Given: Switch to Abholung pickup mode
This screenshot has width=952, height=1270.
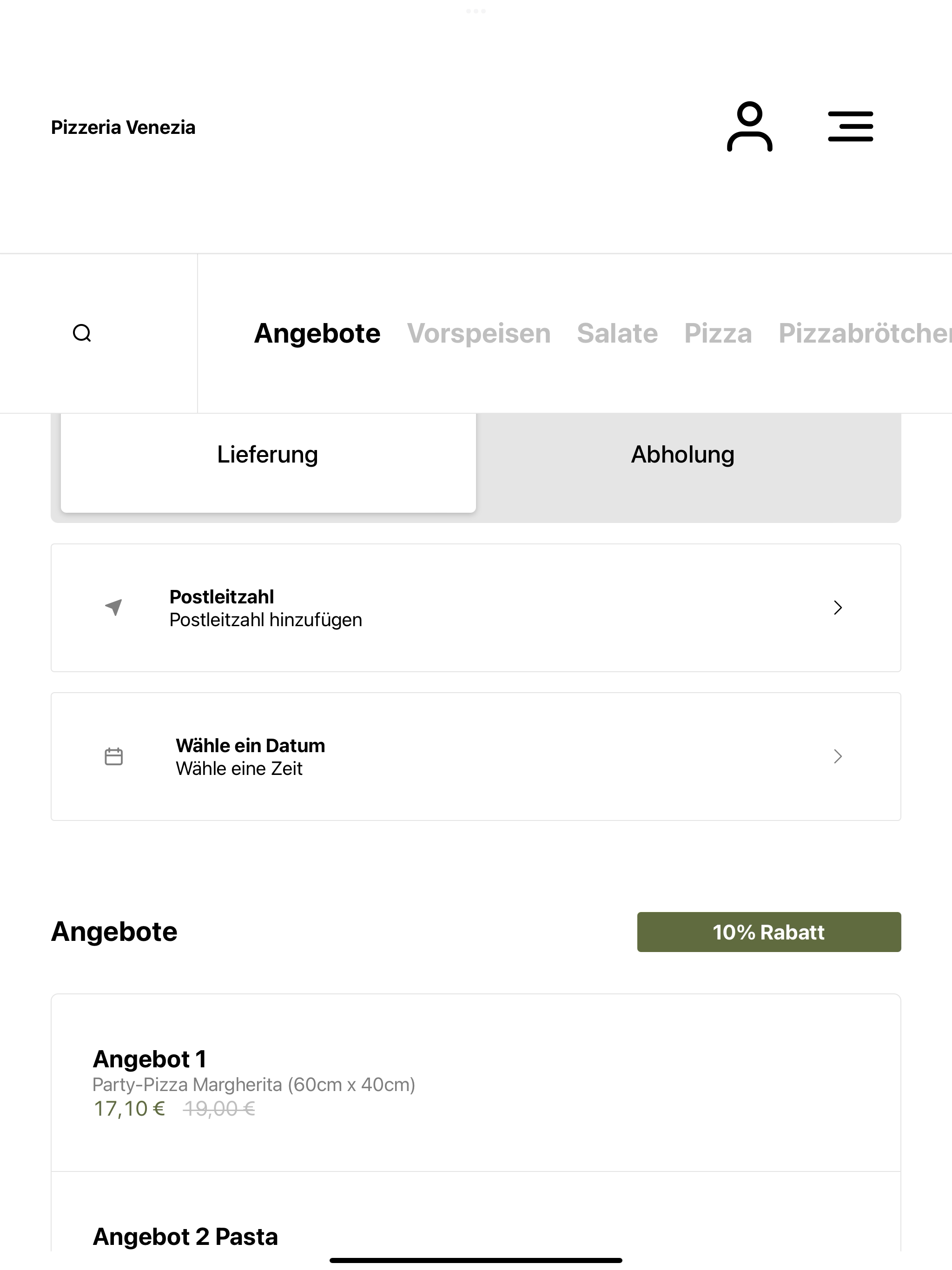Looking at the screenshot, I should pyautogui.click(x=683, y=455).
